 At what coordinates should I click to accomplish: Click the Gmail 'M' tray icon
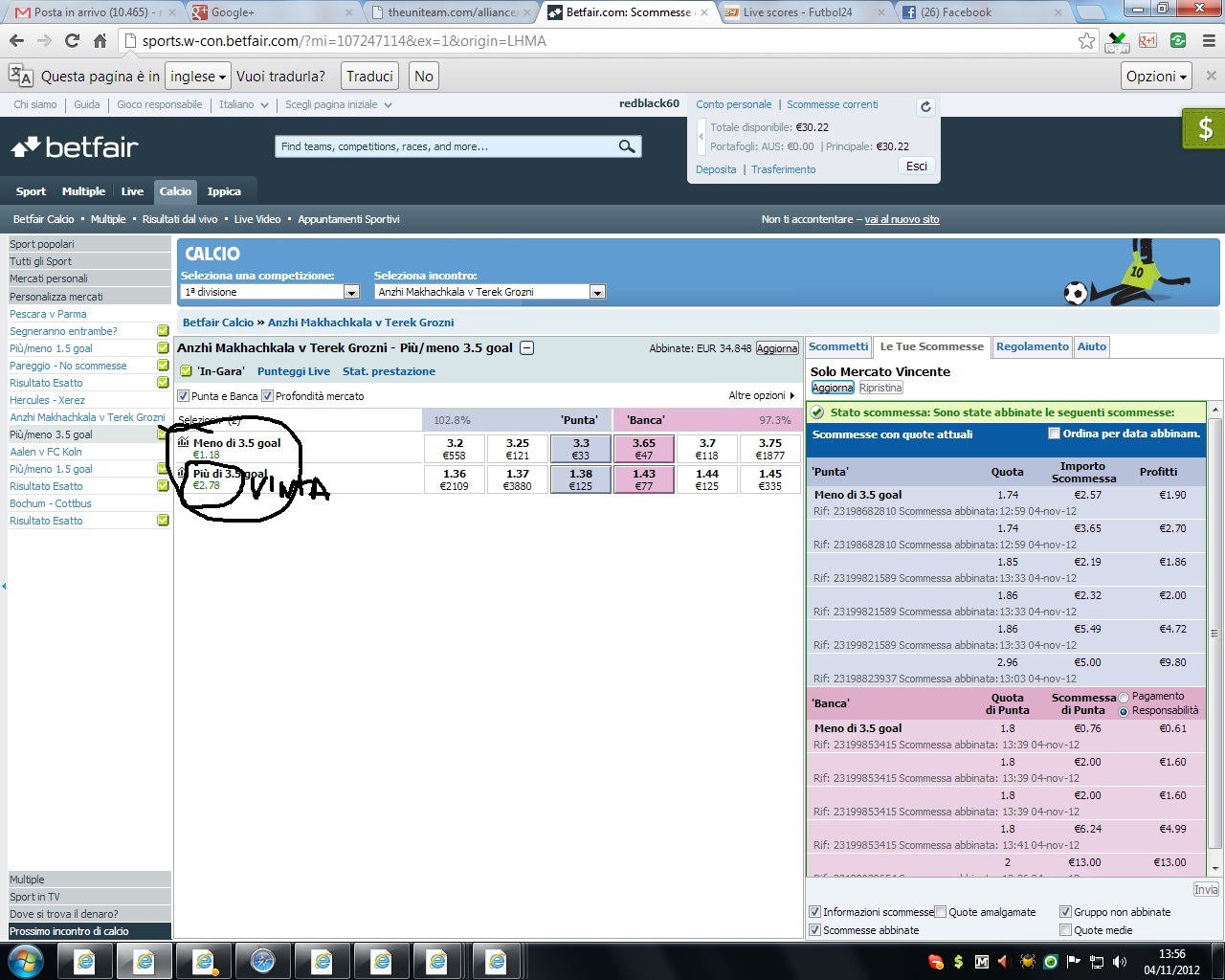981,962
